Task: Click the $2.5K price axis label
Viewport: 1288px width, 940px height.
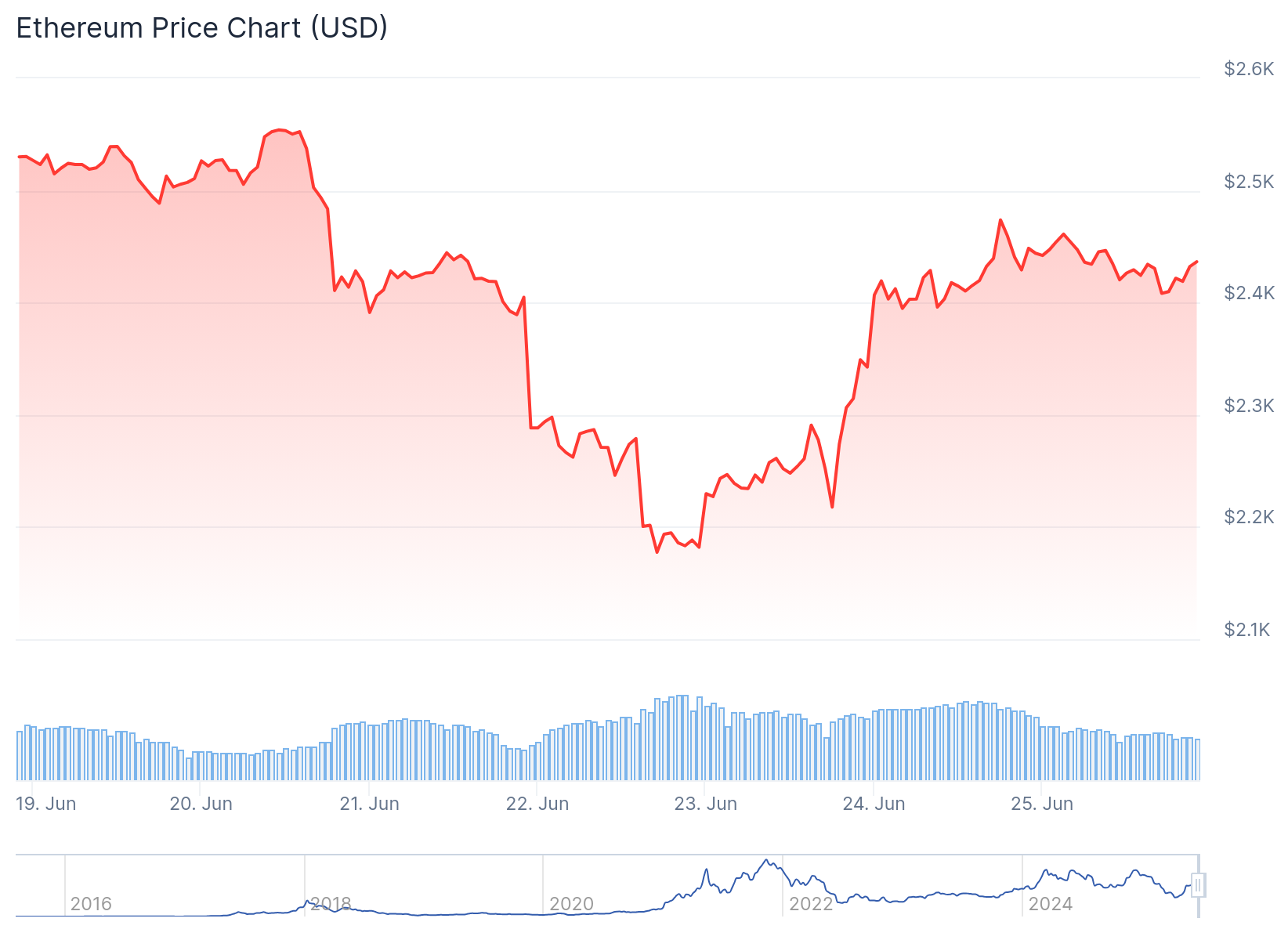Action: click(x=1249, y=182)
